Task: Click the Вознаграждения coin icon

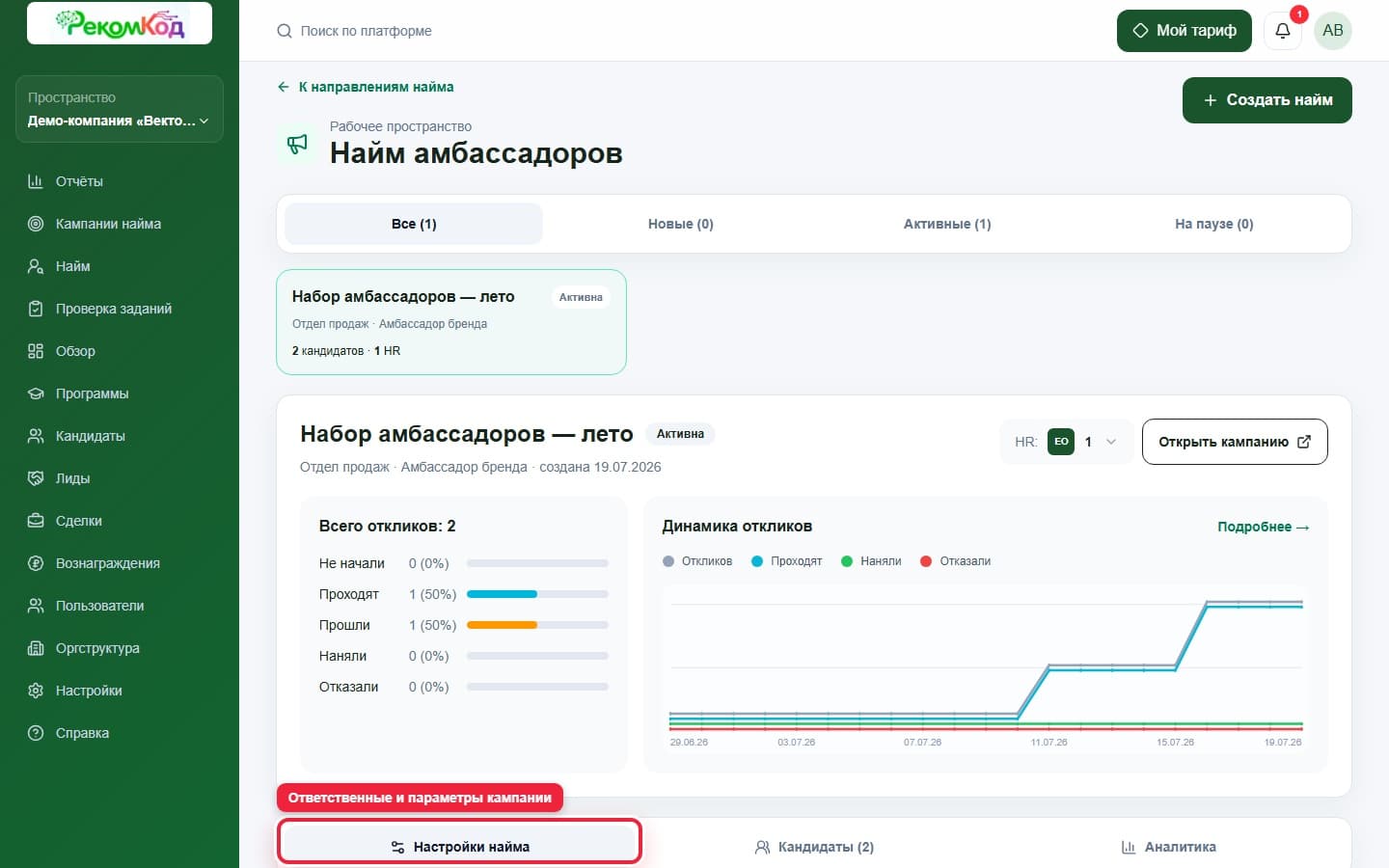Action: pos(36,563)
